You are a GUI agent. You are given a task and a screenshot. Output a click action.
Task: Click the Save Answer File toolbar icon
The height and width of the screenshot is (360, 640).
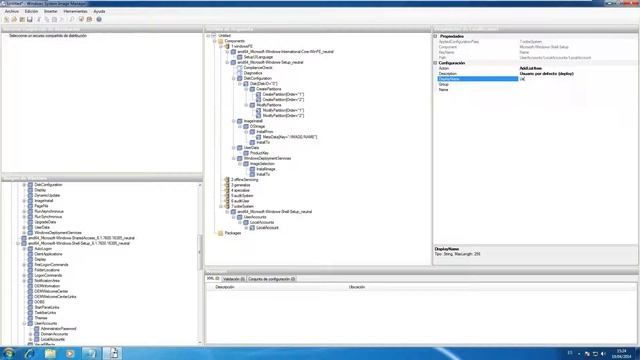[30, 20]
